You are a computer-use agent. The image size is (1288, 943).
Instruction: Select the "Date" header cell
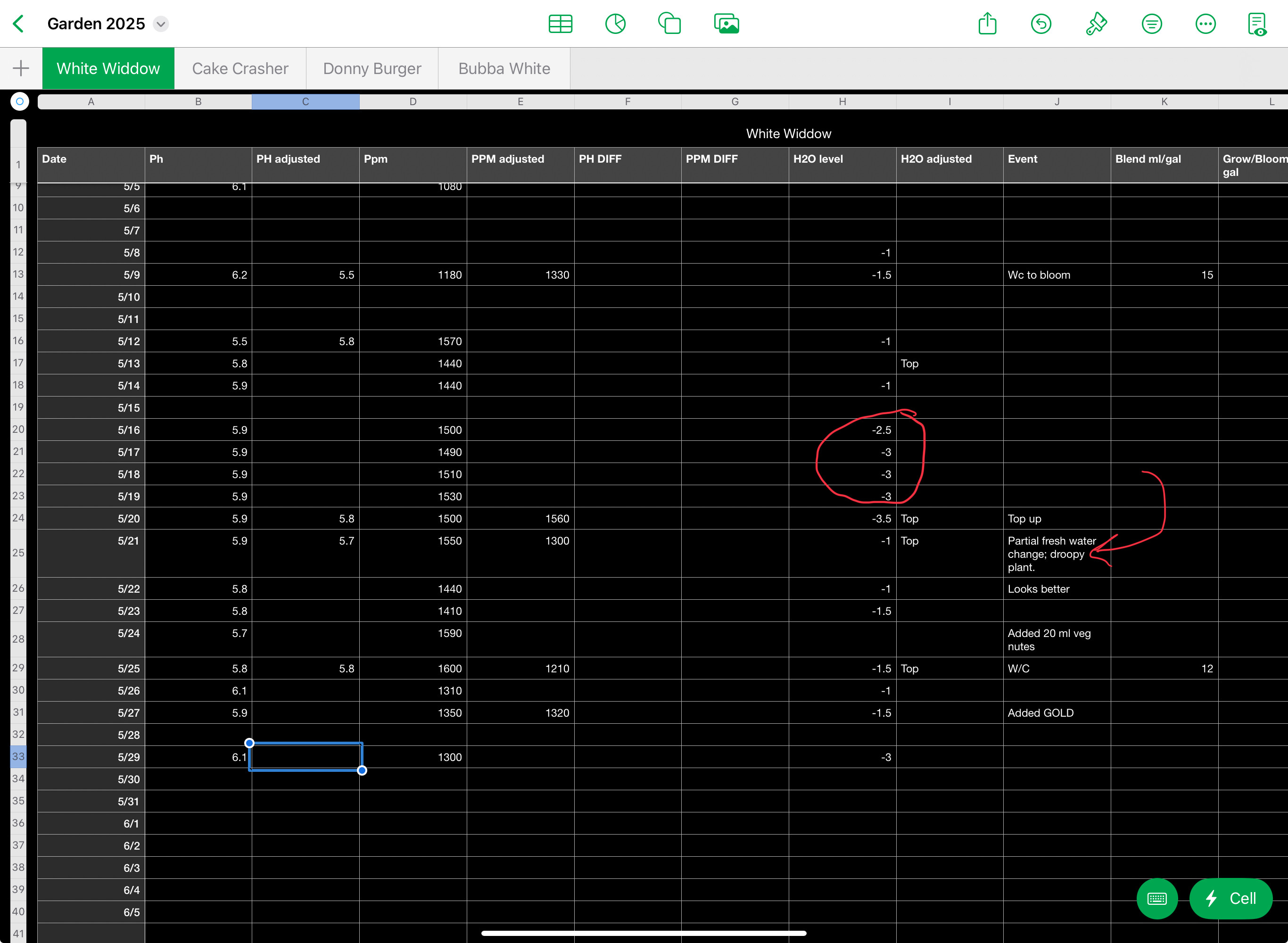(91, 165)
